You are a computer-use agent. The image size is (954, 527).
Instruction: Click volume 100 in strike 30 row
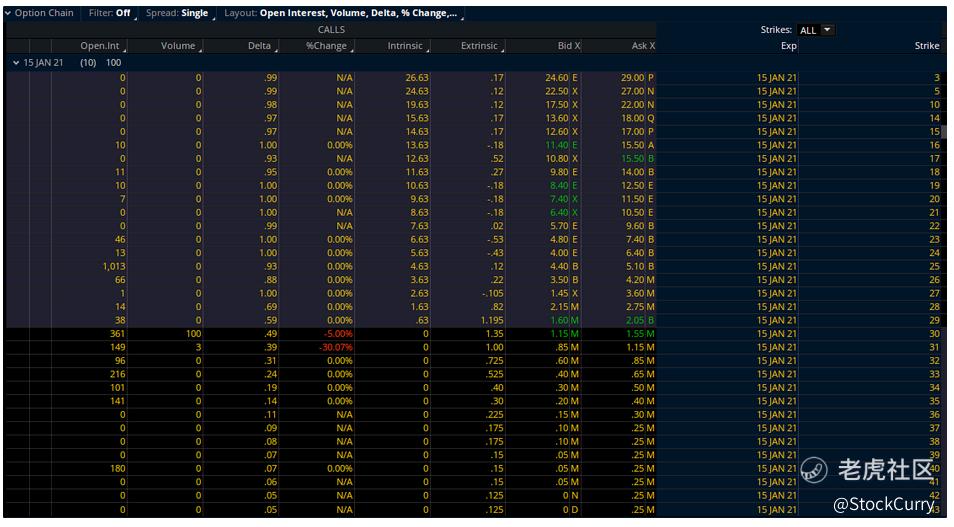[193, 333]
